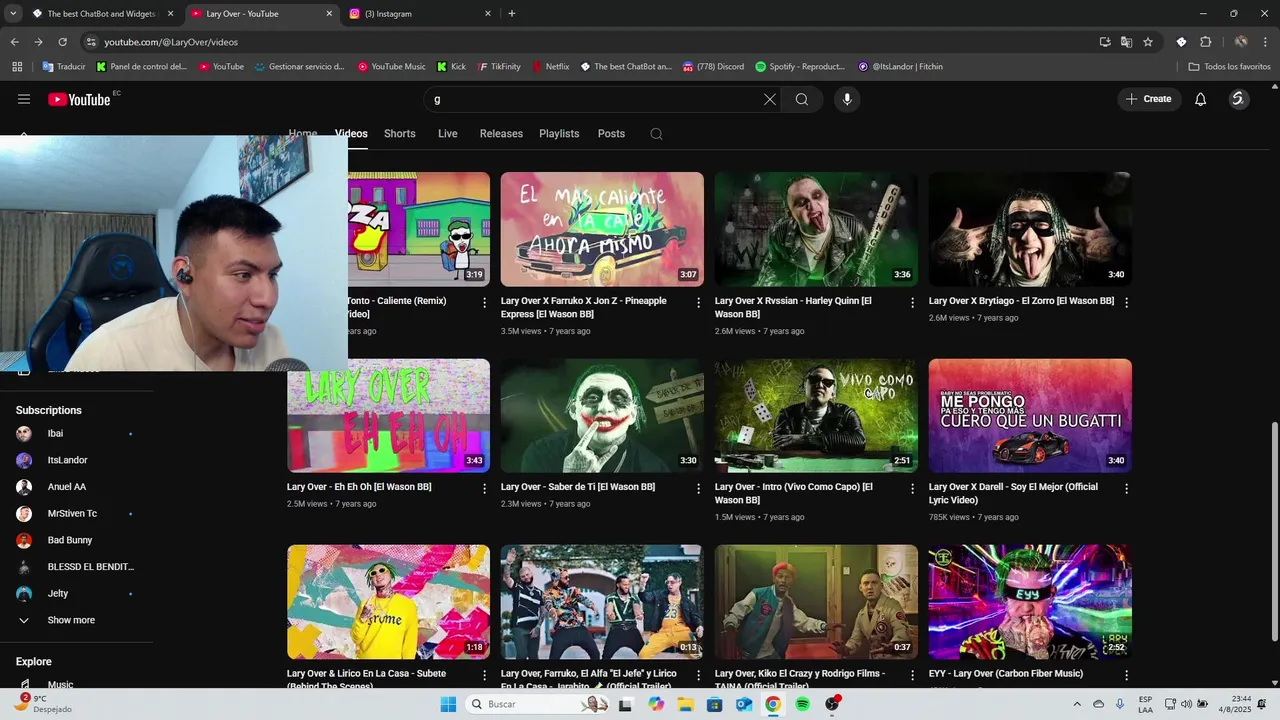Click the install app icon in address bar
Screen dimensions: 1280x720
click(1105, 42)
